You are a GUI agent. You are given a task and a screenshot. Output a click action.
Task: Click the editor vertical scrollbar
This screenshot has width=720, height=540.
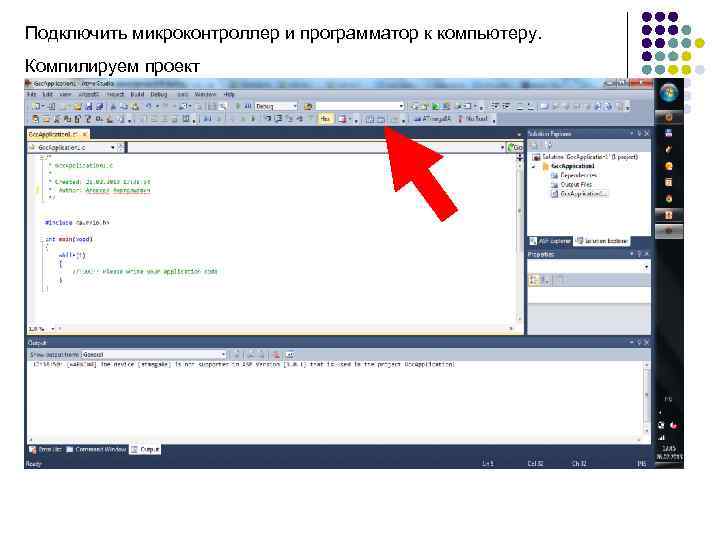(x=520, y=239)
